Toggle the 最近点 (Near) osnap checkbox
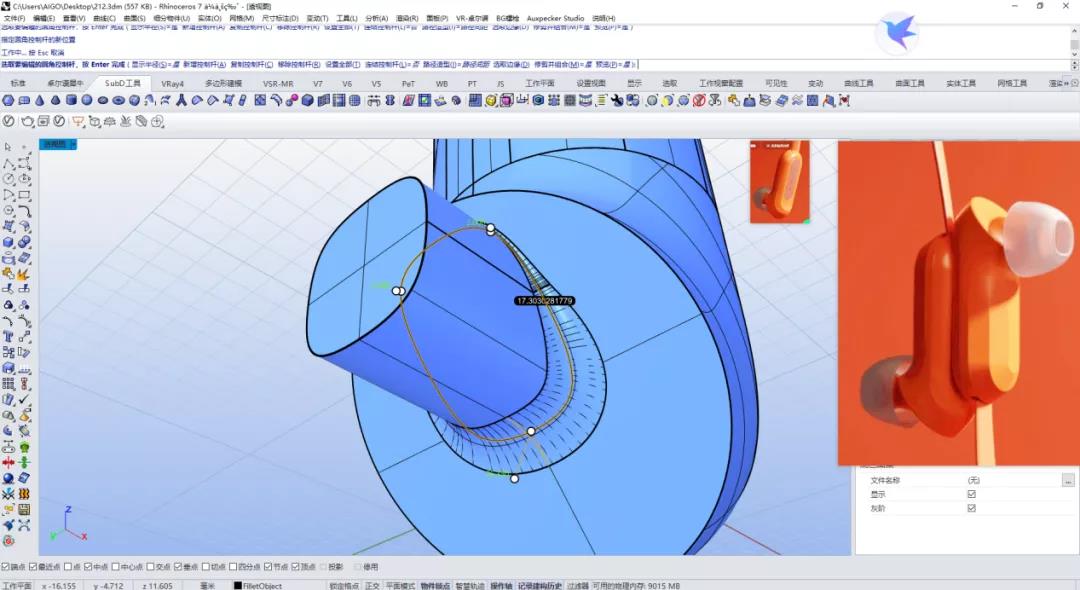Viewport: 1080px width, 590px height. [32, 567]
